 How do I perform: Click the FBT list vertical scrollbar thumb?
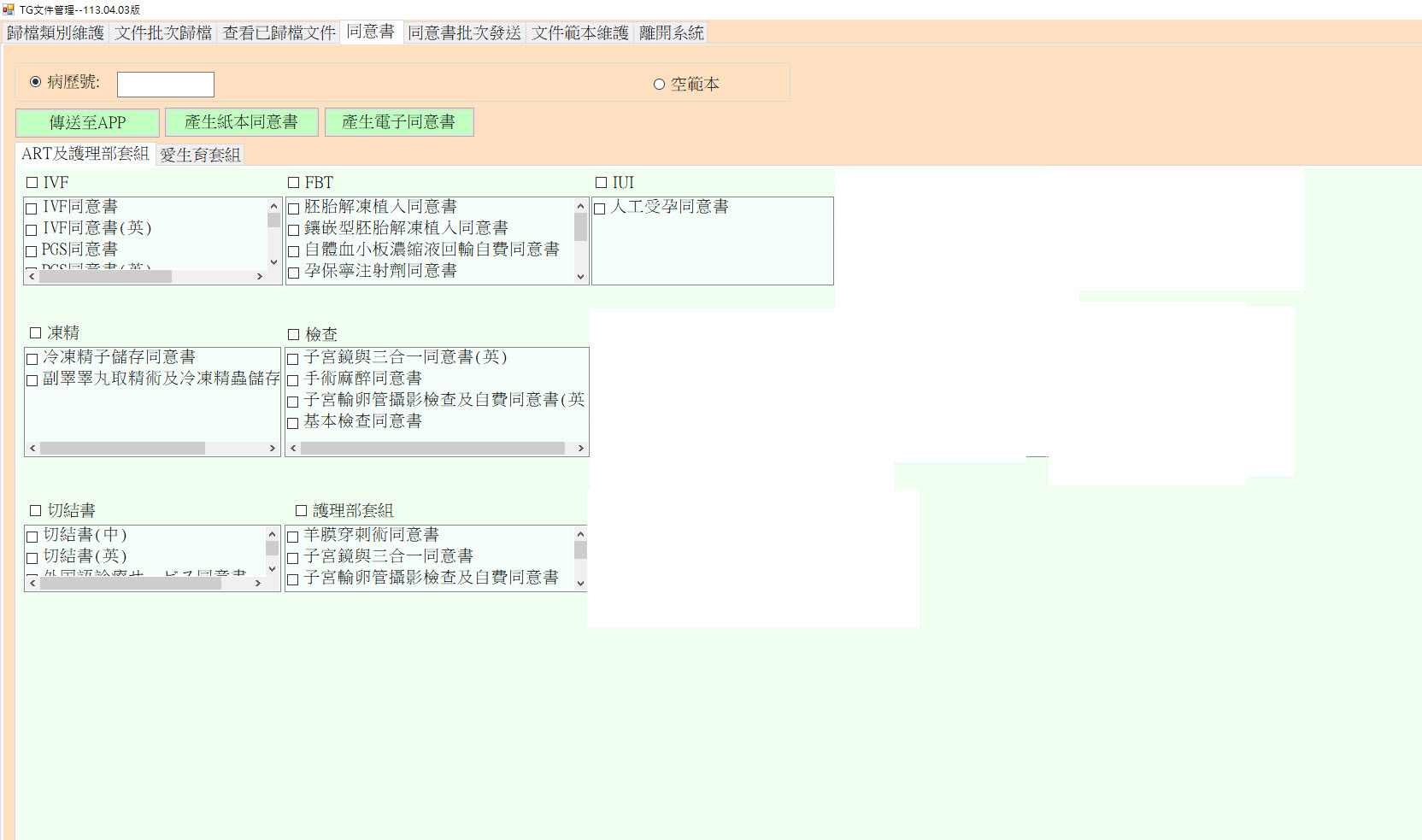[x=580, y=227]
